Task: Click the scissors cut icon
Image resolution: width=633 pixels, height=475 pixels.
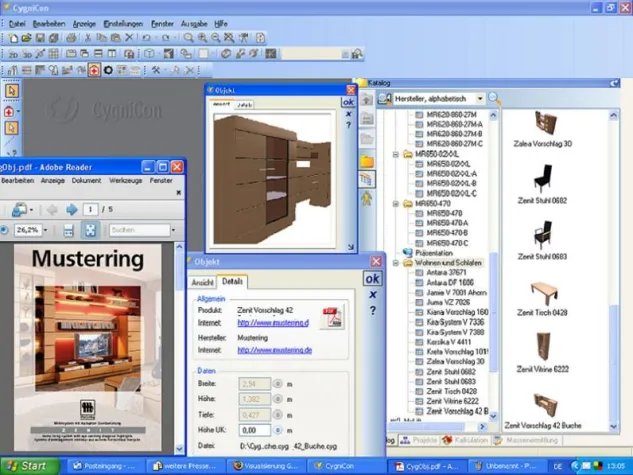Action: (88, 38)
